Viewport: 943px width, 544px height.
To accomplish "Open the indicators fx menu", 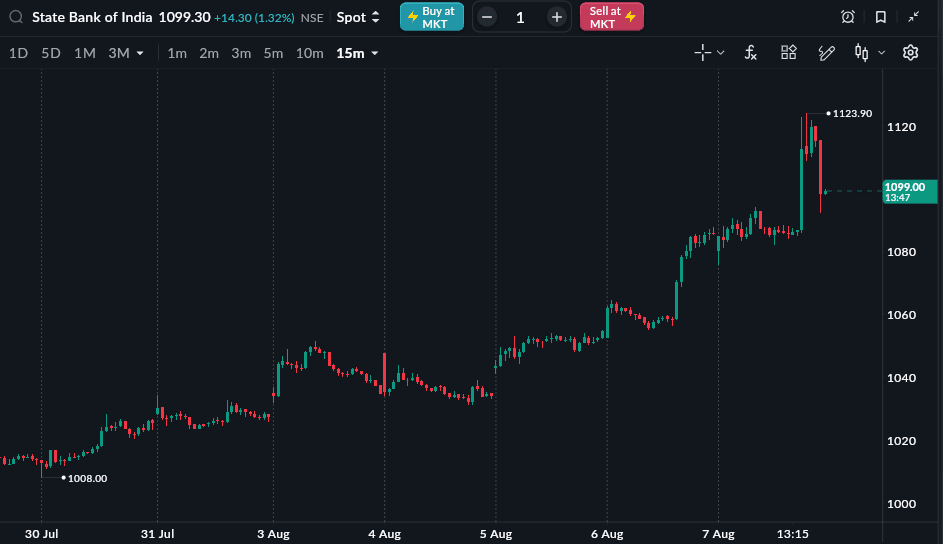I will pos(750,53).
